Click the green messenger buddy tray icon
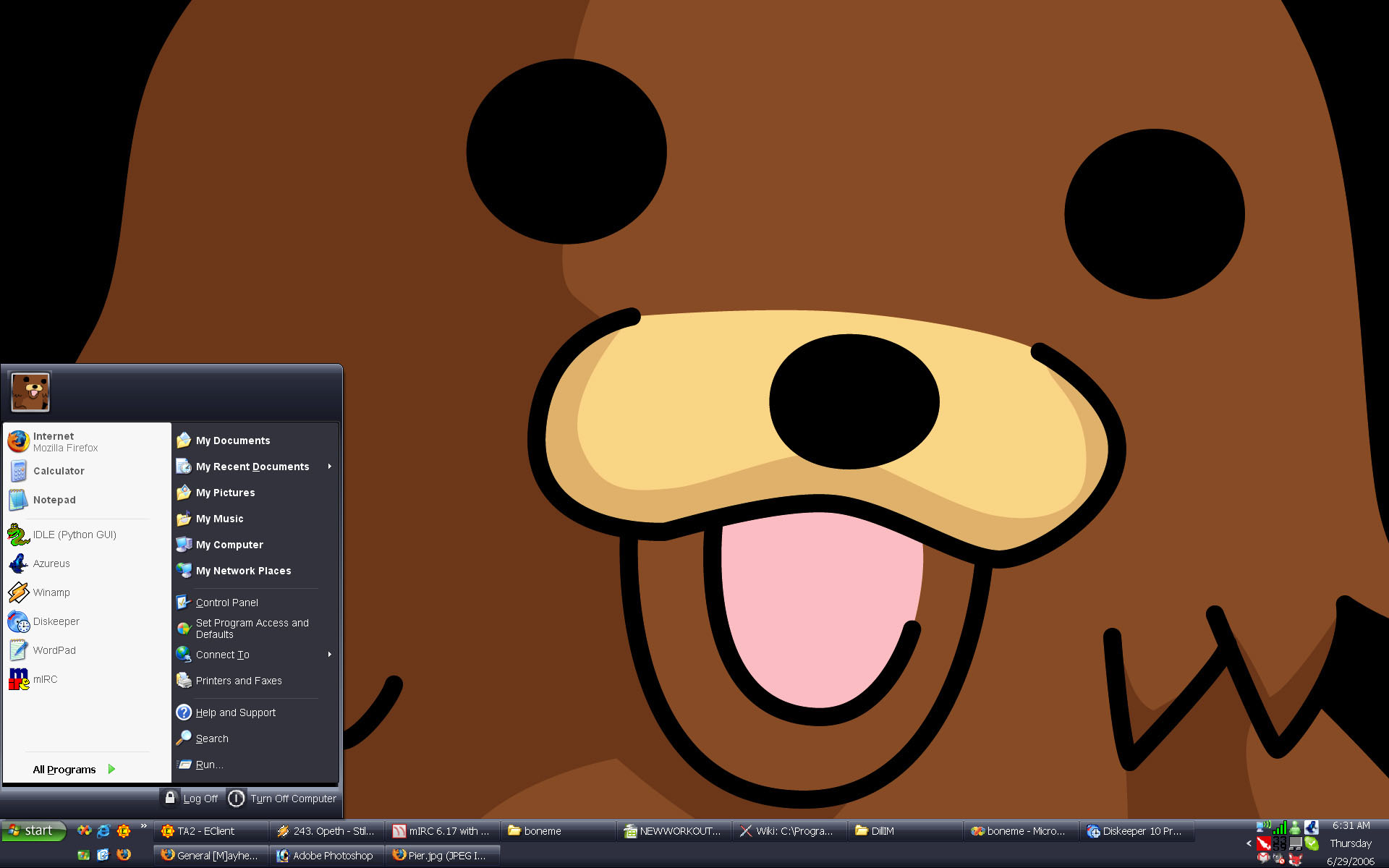1389x868 pixels. pos(1295,827)
